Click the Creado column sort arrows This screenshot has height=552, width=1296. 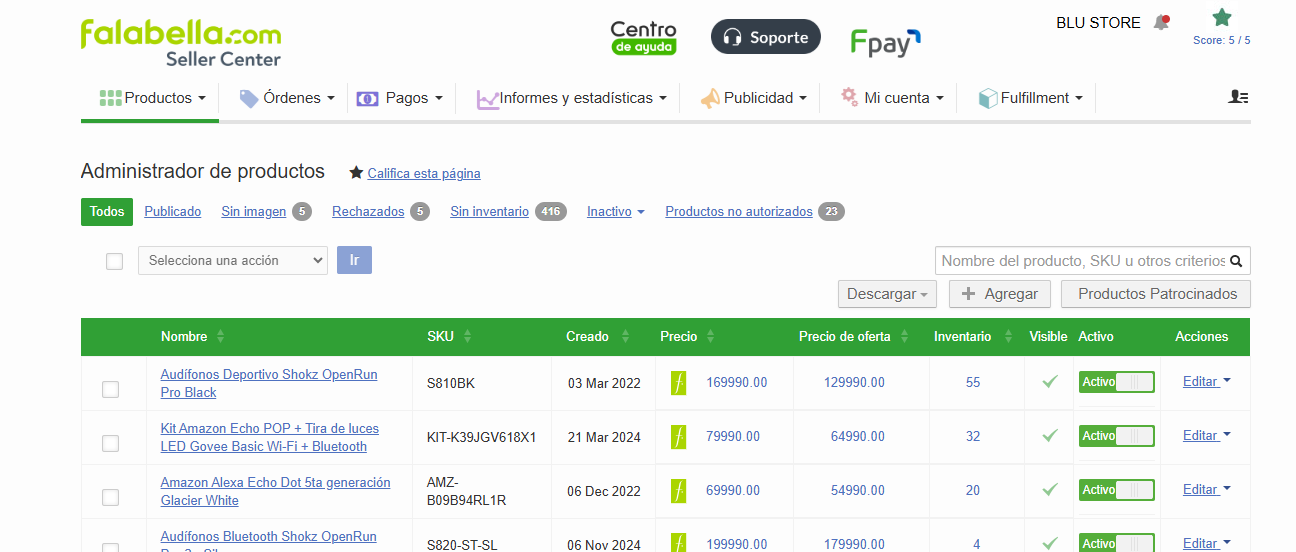[x=625, y=336]
